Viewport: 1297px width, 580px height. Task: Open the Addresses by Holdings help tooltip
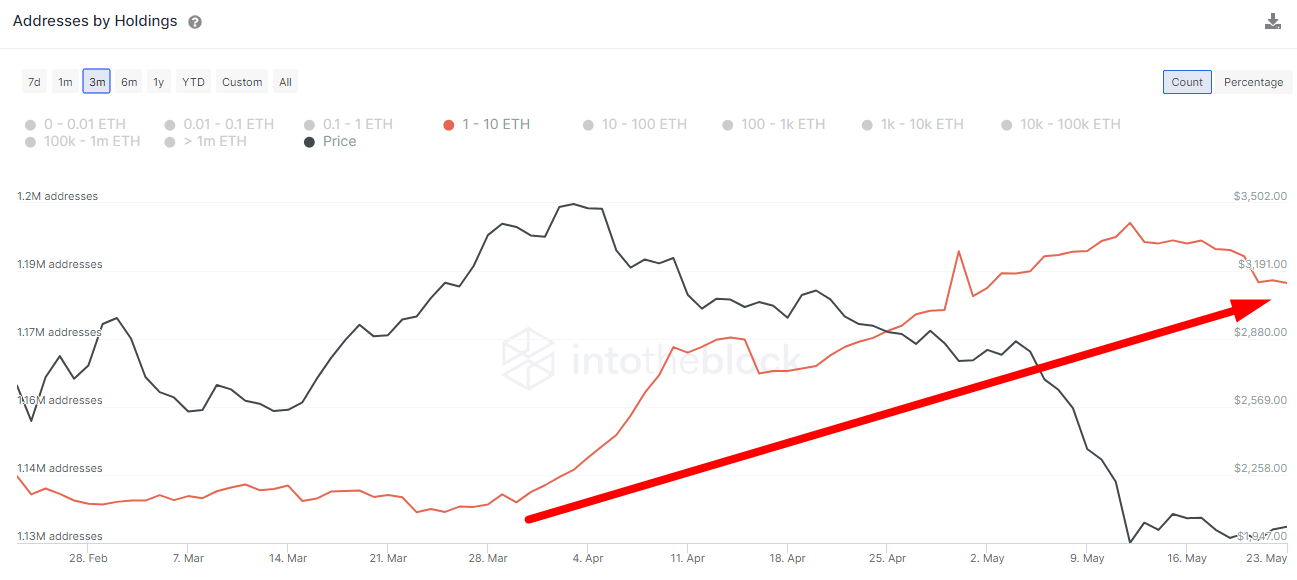point(194,21)
